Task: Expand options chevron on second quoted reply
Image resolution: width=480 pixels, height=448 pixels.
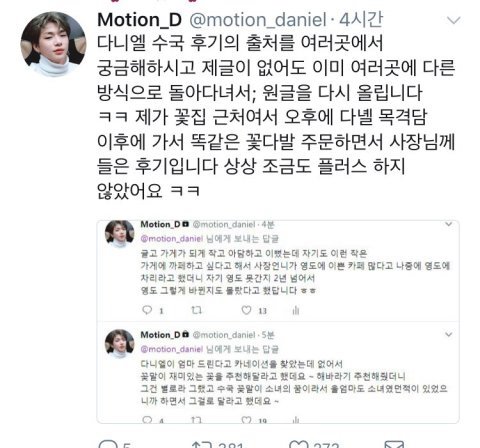Action: click(x=449, y=334)
